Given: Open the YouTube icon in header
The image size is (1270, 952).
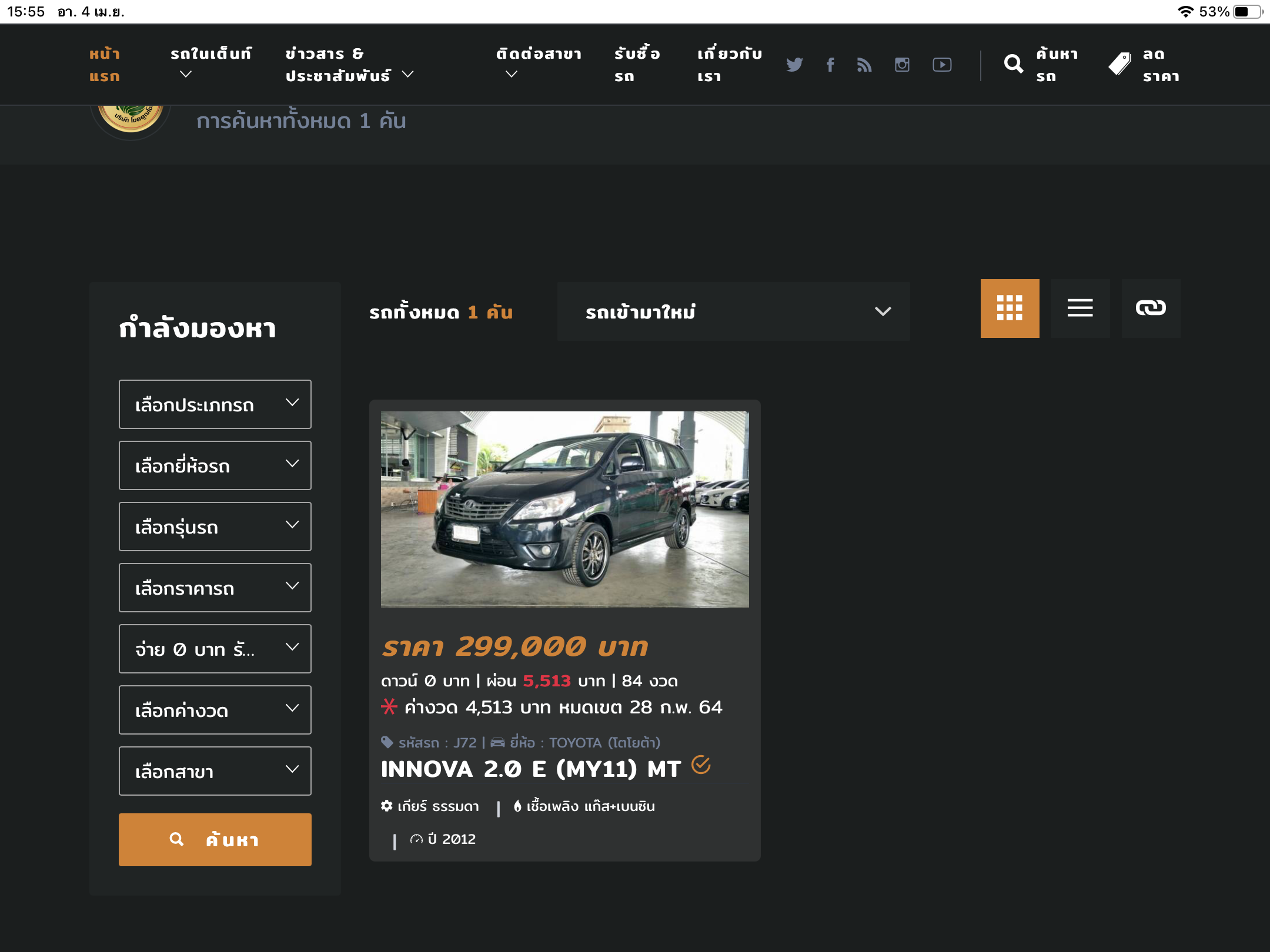Looking at the screenshot, I should click(x=942, y=65).
